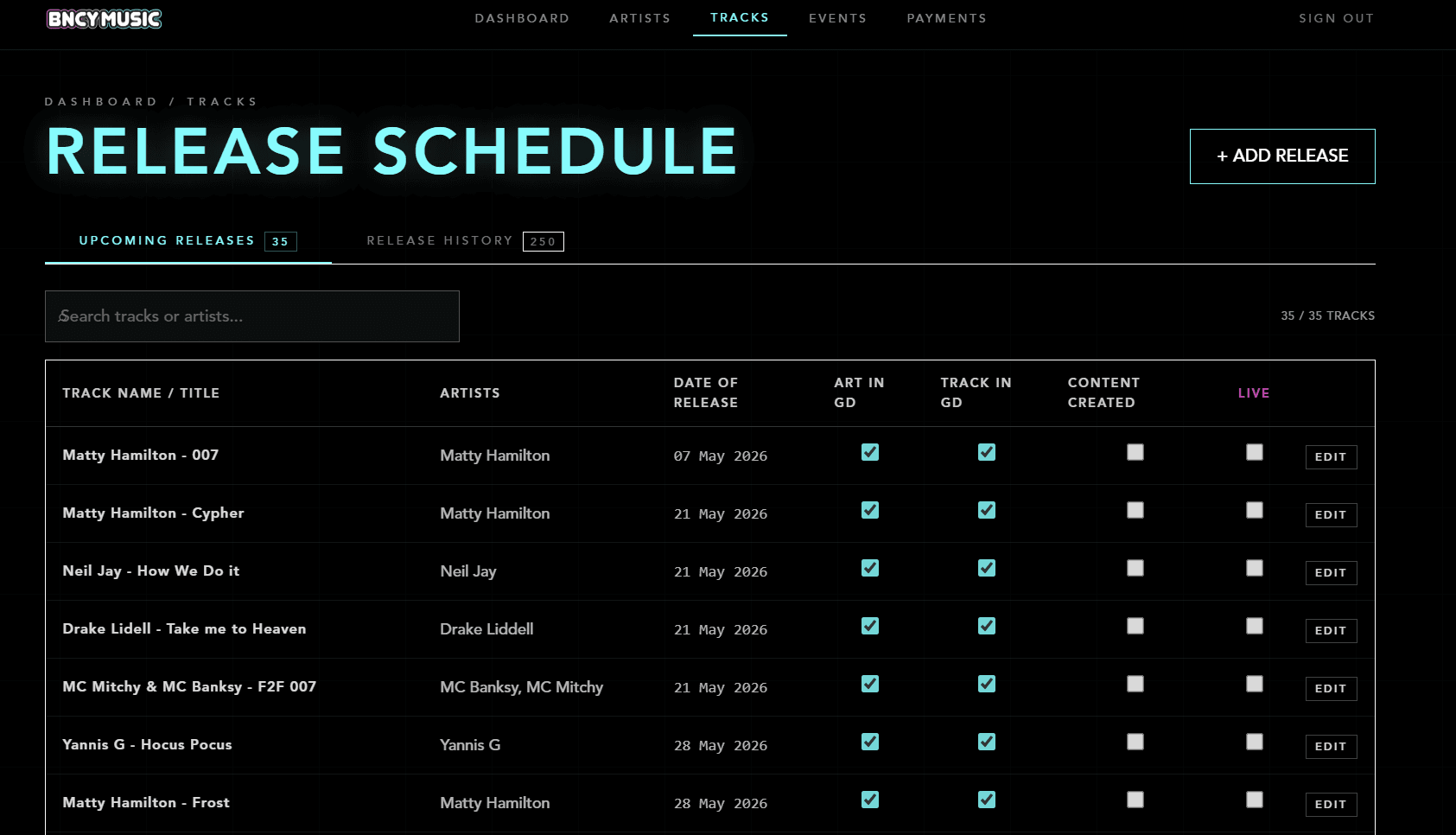Click the Track Name / Title column header
Screen dimensions: 1456x835
[141, 392]
